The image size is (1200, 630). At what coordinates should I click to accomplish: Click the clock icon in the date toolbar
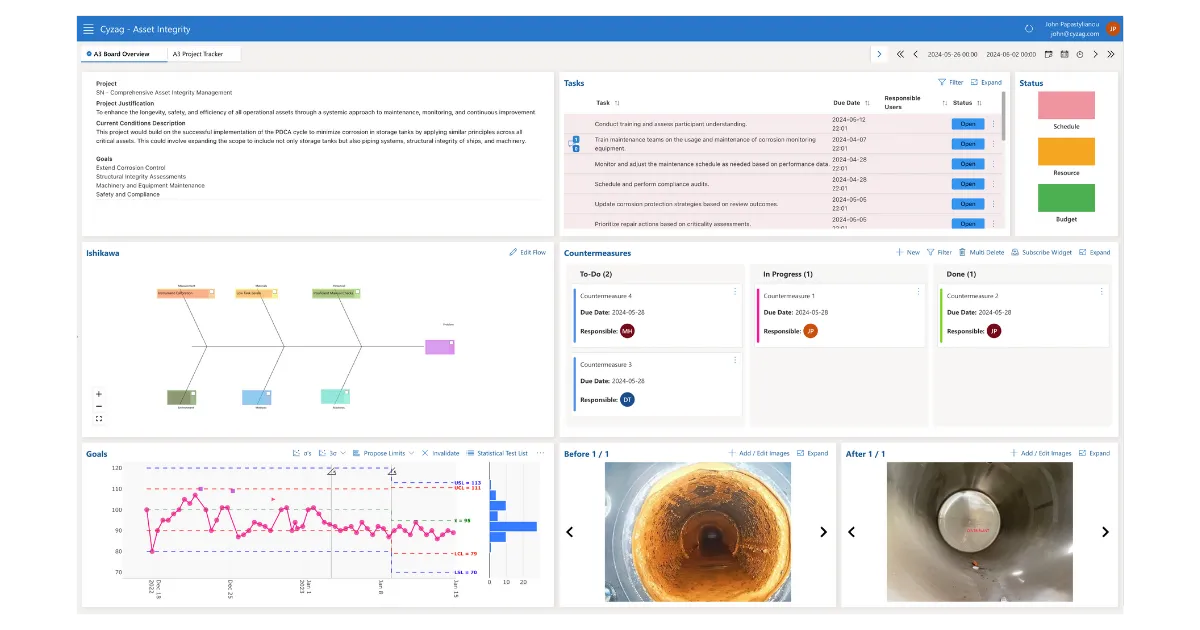tap(1080, 54)
